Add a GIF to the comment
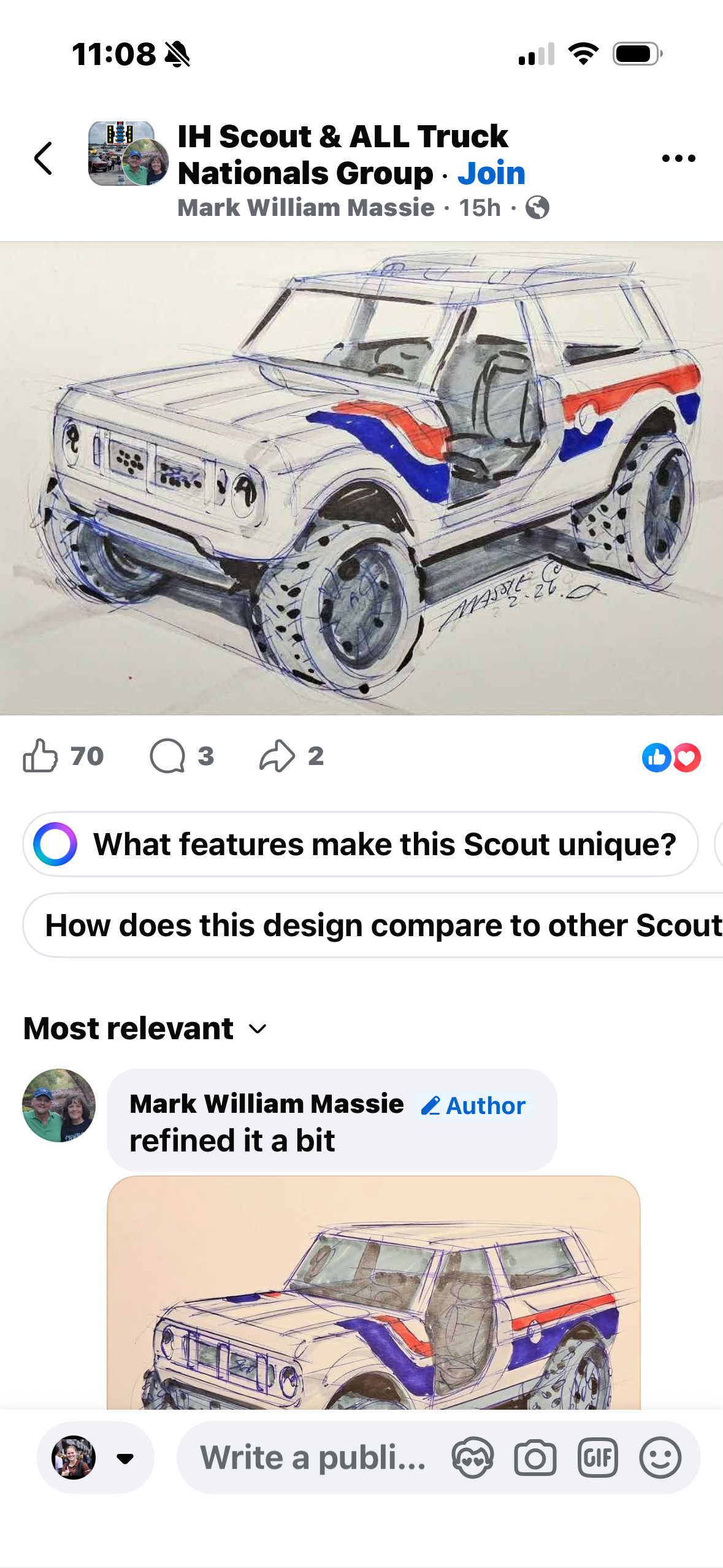 point(597,1458)
